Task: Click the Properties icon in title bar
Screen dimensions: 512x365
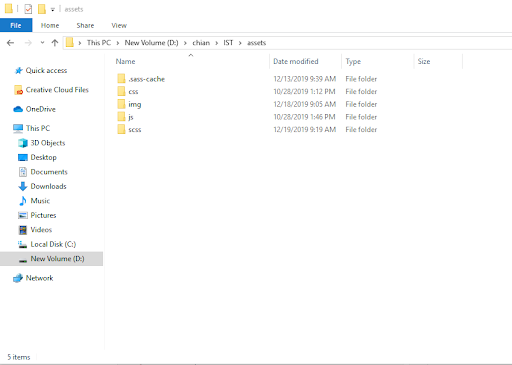Action: 28,9
